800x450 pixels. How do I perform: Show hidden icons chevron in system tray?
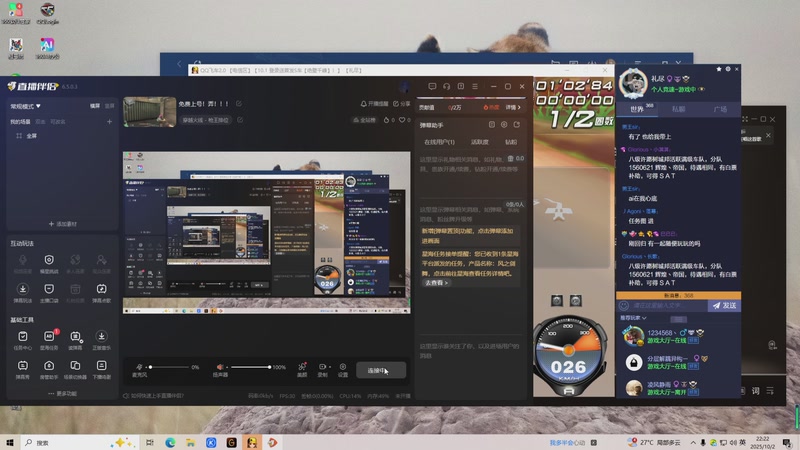pos(693,442)
